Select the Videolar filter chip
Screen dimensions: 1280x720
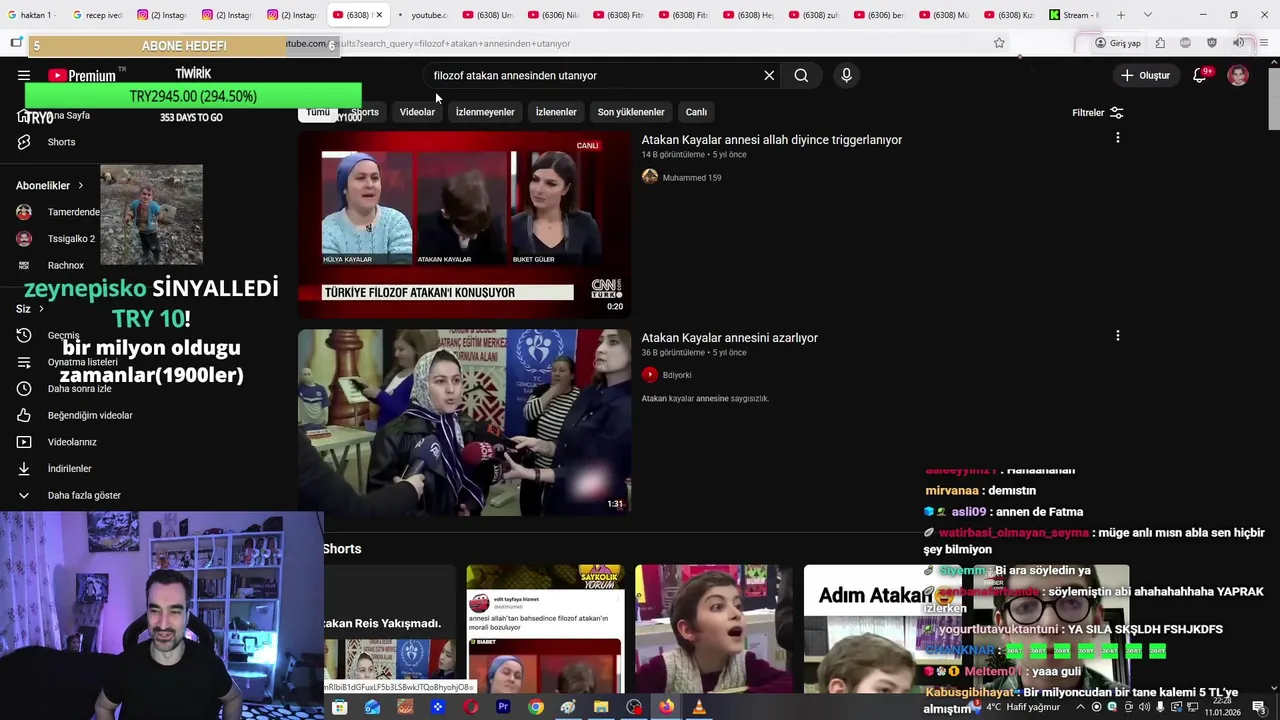click(417, 112)
